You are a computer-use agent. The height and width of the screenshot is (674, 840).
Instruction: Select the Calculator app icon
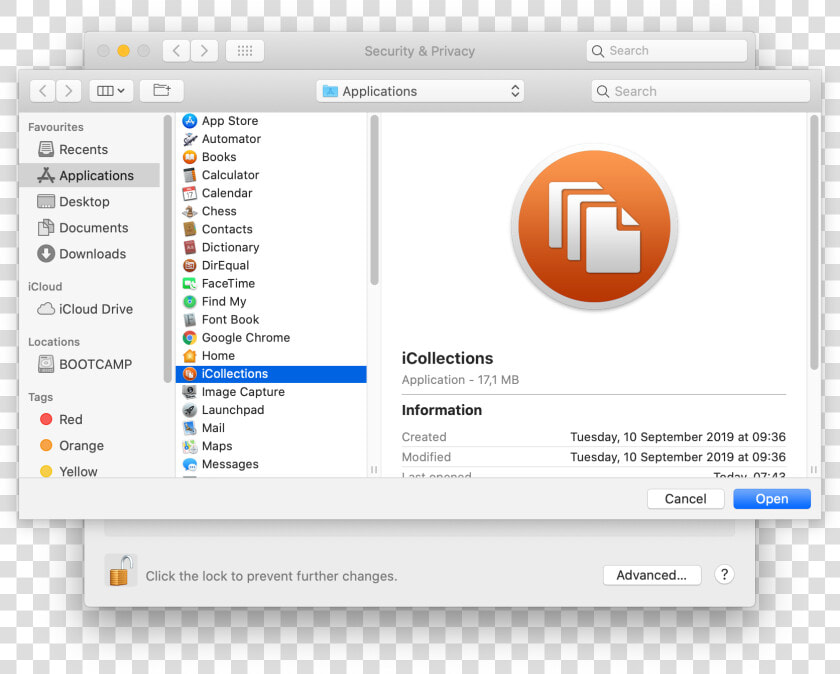(190, 175)
